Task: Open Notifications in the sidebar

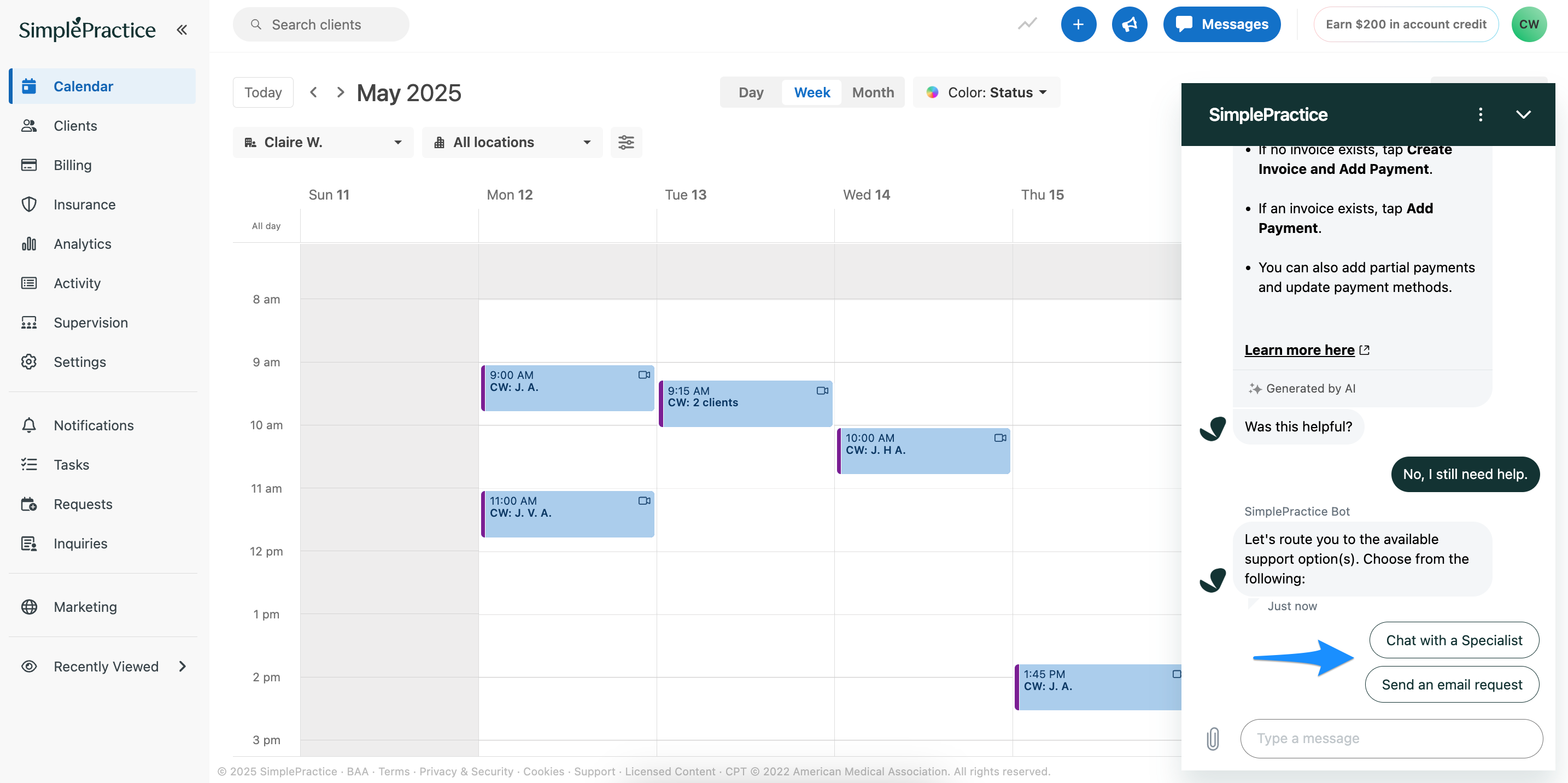Action: (x=102, y=425)
